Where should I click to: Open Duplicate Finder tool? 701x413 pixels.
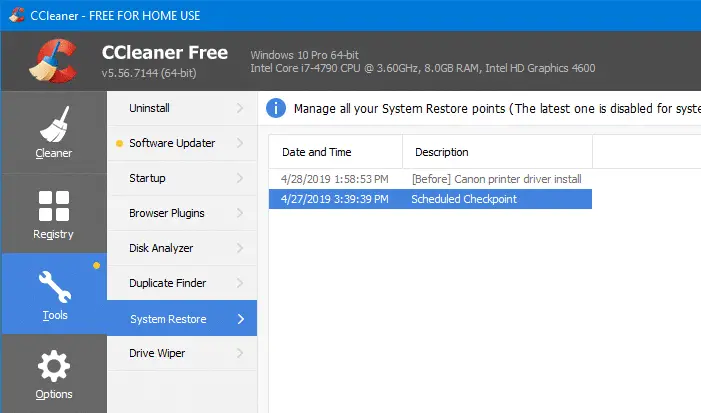(182, 283)
